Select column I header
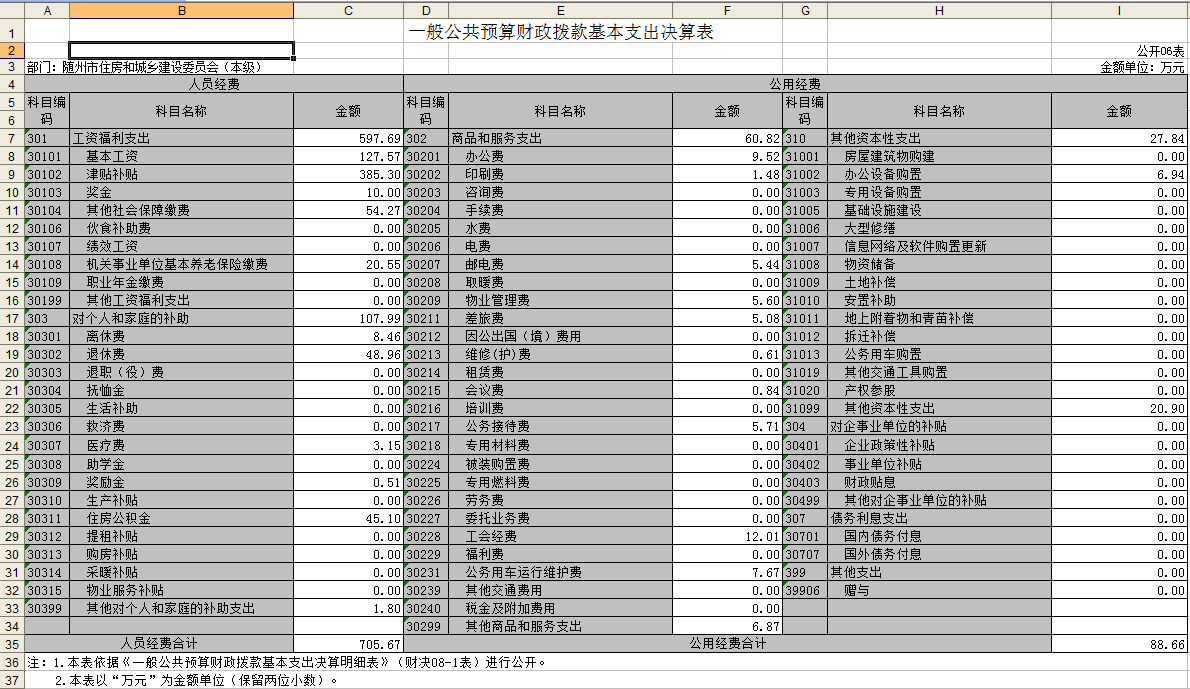The image size is (1190, 689). pyautogui.click(x=1119, y=10)
